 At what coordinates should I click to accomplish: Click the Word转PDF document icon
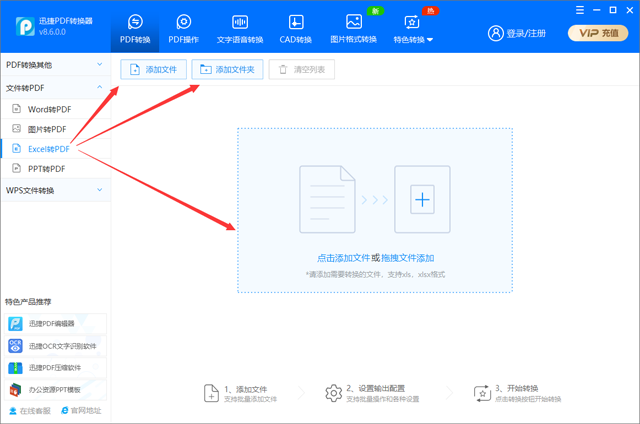[x=16, y=109]
